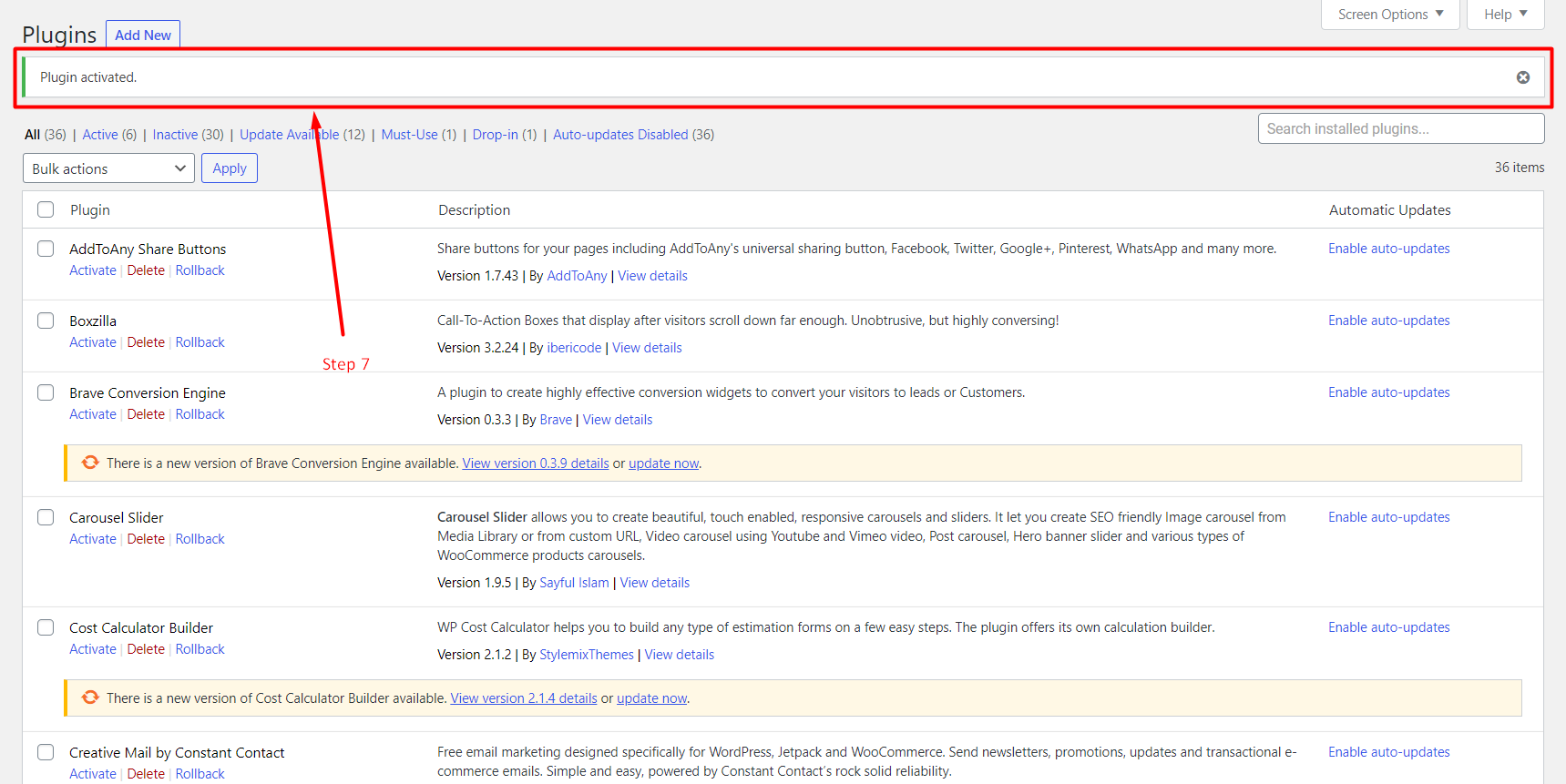The image size is (1566, 784).
Task: Open the StylemixThemes author link
Action: tap(587, 655)
